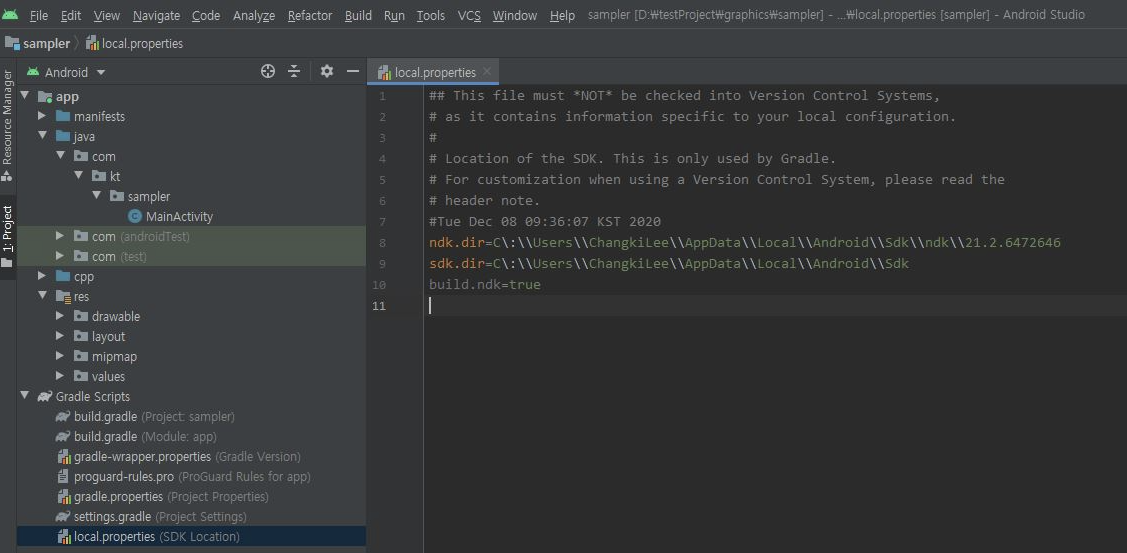Click the locate/scroll-from-source target icon
Image resolution: width=1127 pixels, height=553 pixels.
(268, 71)
